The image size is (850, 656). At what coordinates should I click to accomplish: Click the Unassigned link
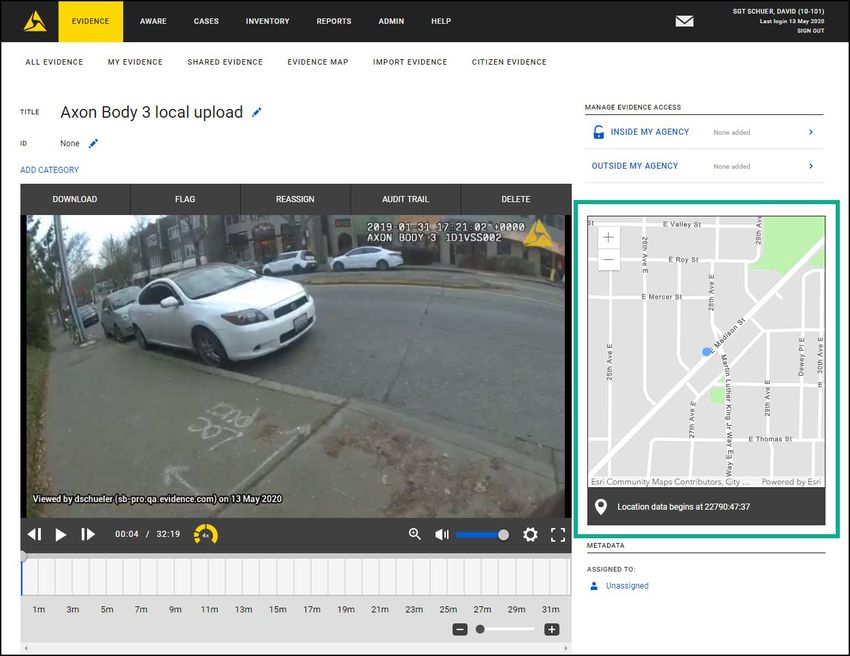(627, 586)
